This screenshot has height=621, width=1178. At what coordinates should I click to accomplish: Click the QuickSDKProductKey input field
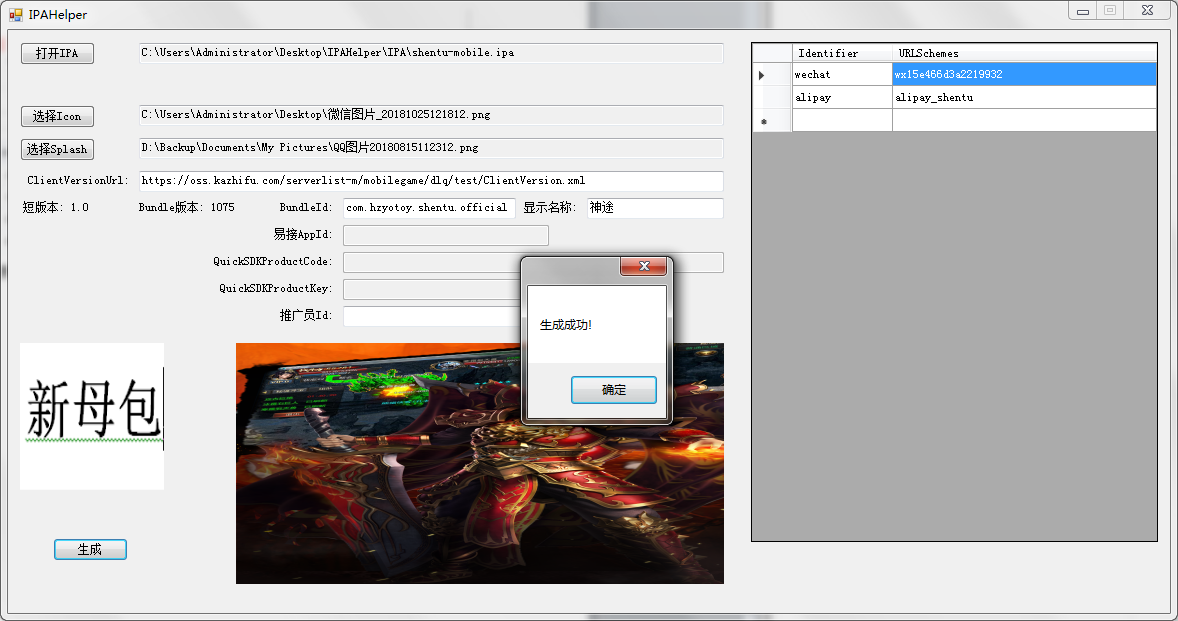[431, 289]
